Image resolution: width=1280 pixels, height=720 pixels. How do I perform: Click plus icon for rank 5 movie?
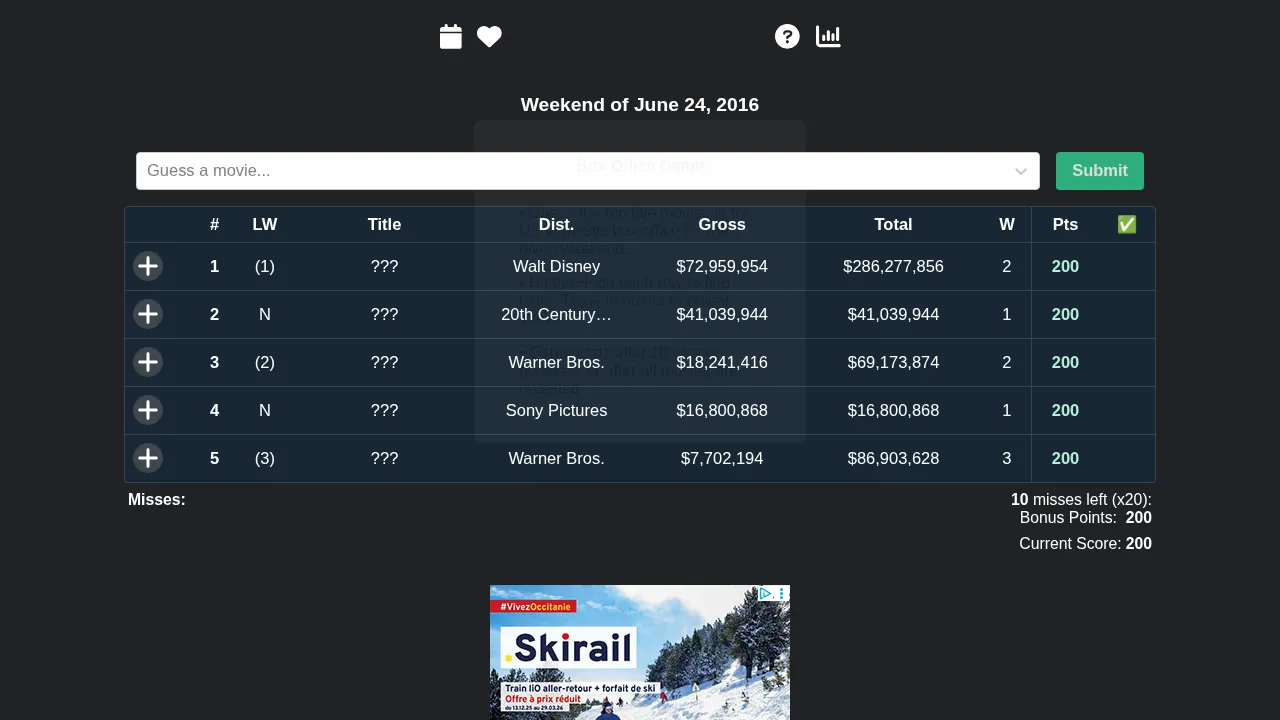coord(148,458)
